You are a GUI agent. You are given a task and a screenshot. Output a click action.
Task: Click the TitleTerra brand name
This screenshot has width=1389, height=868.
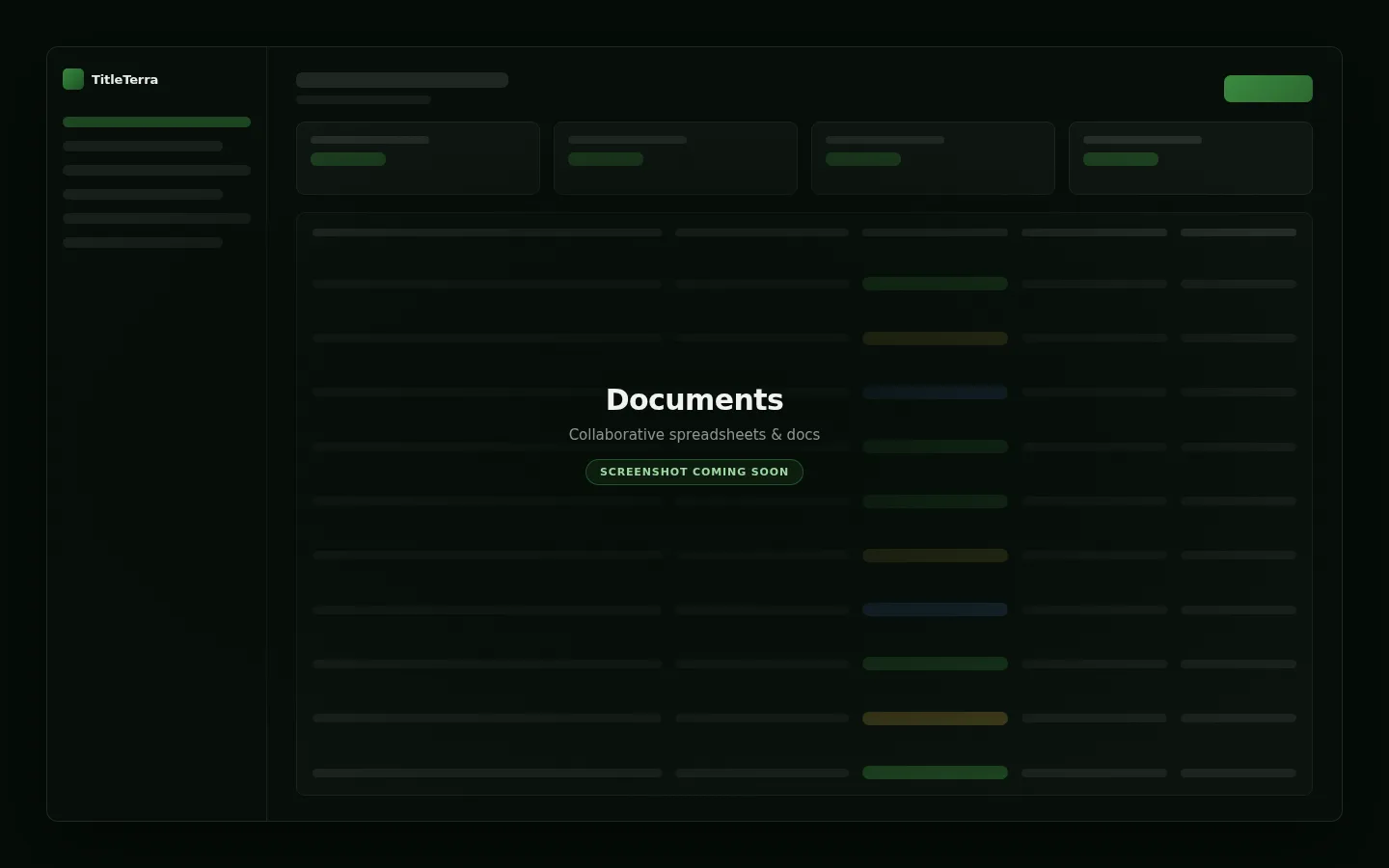124,80
